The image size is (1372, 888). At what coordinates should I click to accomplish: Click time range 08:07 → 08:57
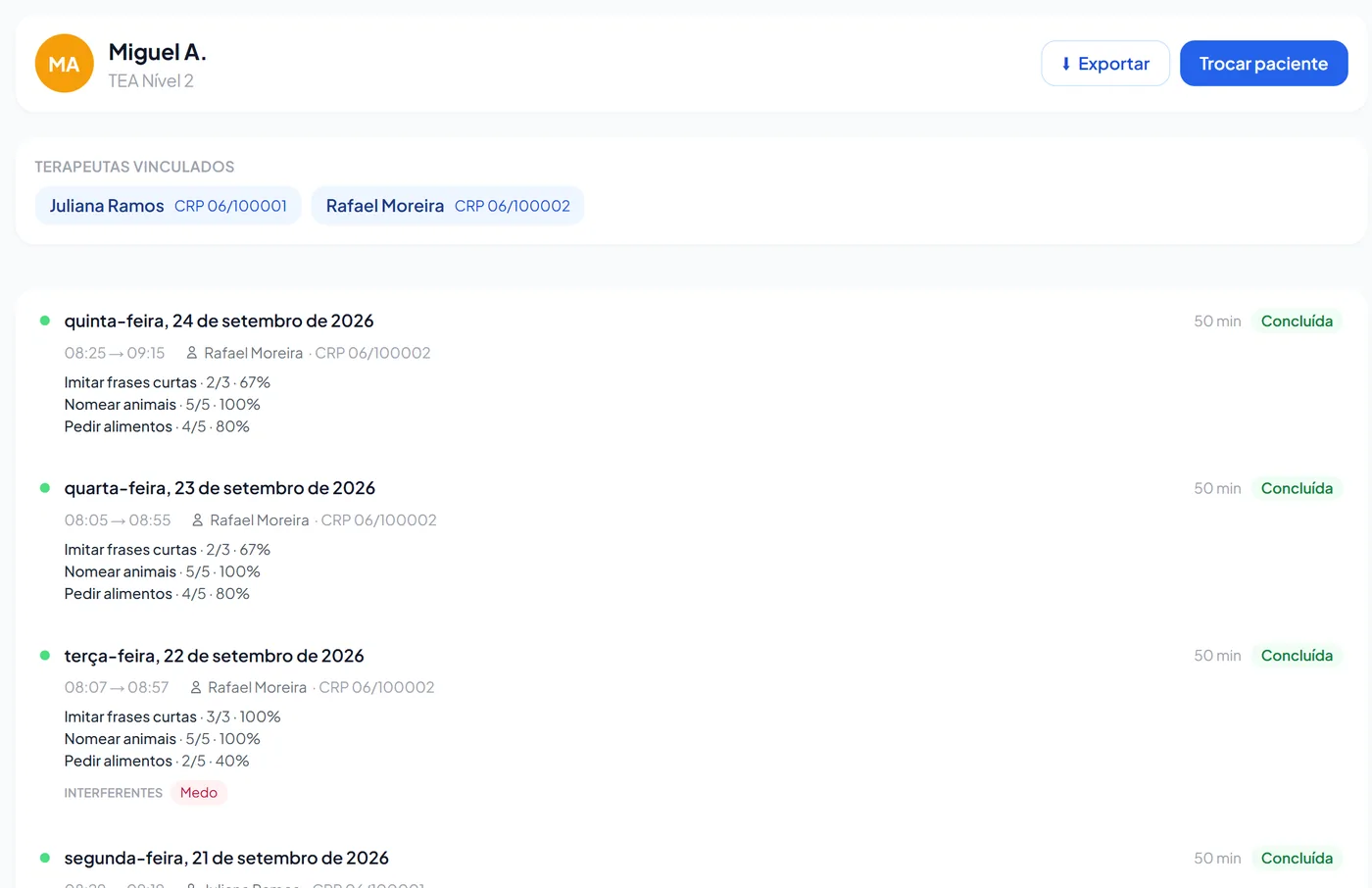[117, 688]
